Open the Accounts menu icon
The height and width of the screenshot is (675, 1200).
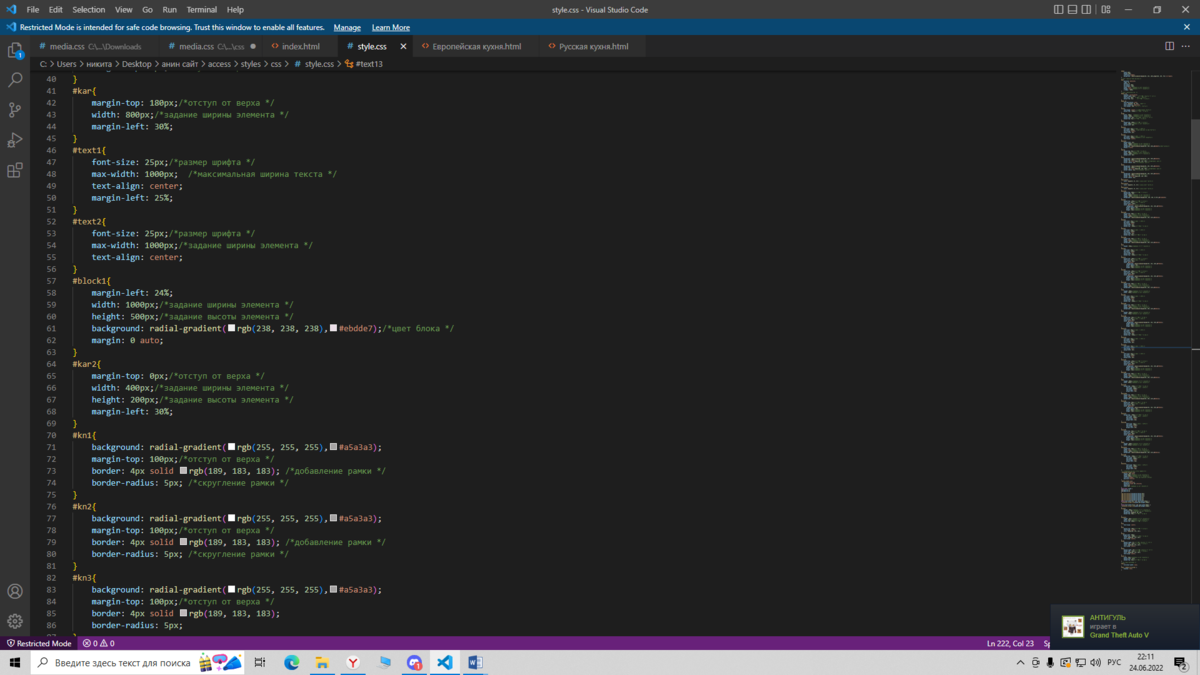pyautogui.click(x=15, y=592)
